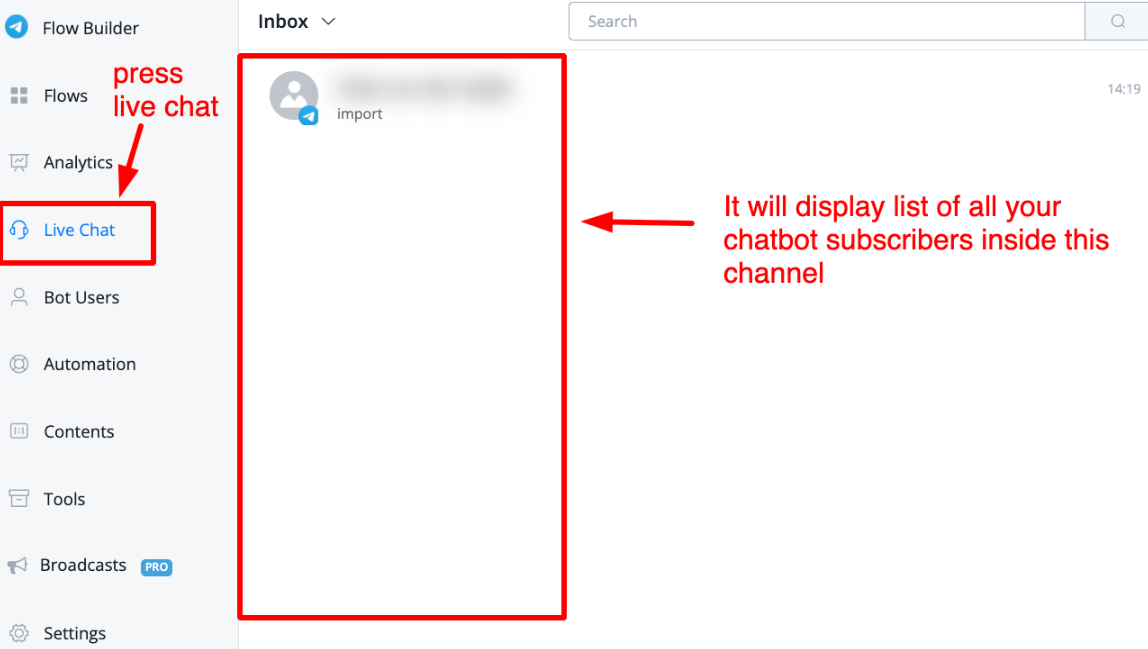Click the Bot Users person icon
Viewport: 1148px width, 649px height.
[x=19, y=297]
